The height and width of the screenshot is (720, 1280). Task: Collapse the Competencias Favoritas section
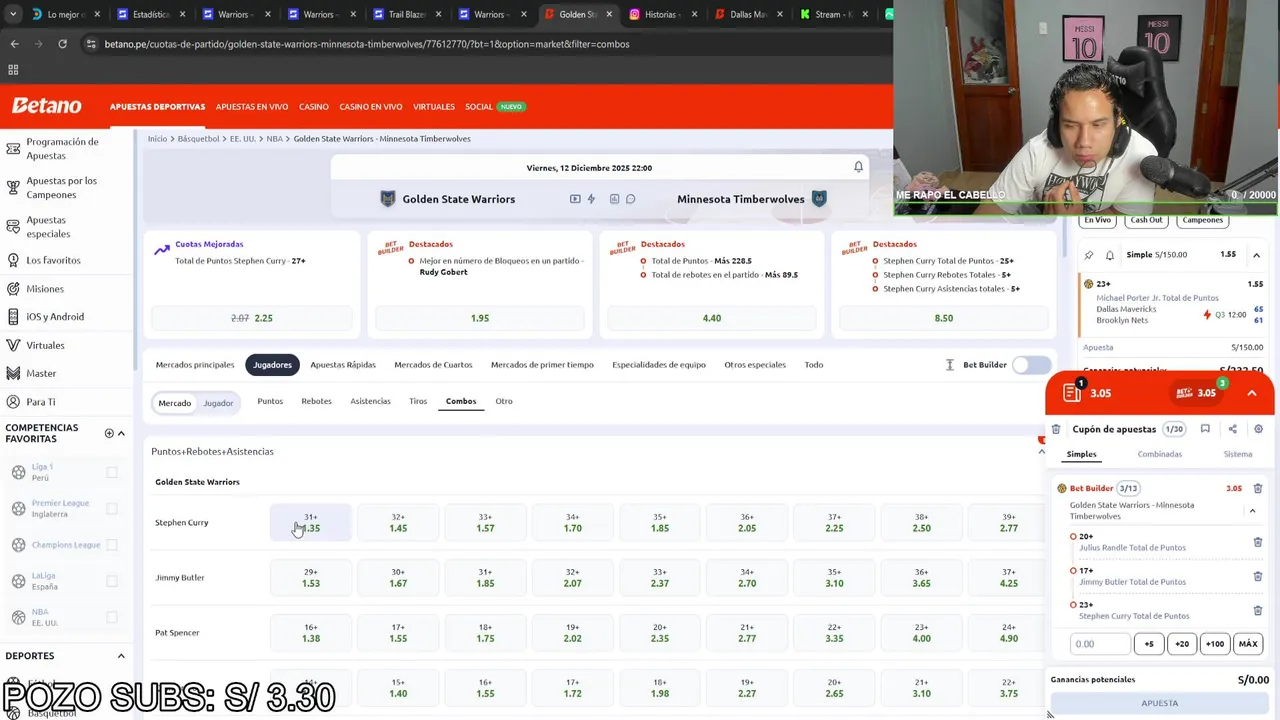tap(121, 433)
